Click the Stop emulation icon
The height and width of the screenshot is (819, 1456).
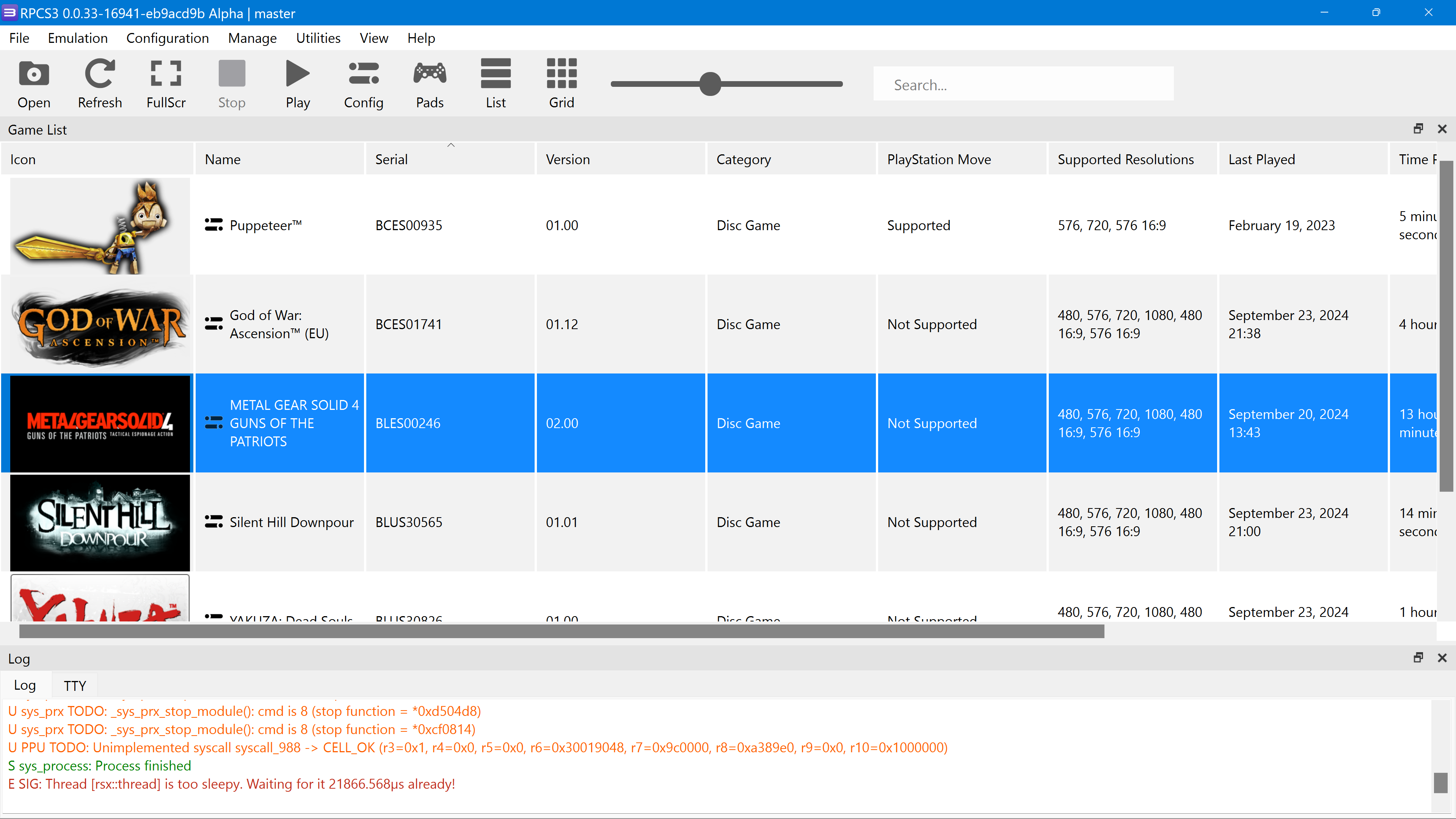[x=232, y=84]
